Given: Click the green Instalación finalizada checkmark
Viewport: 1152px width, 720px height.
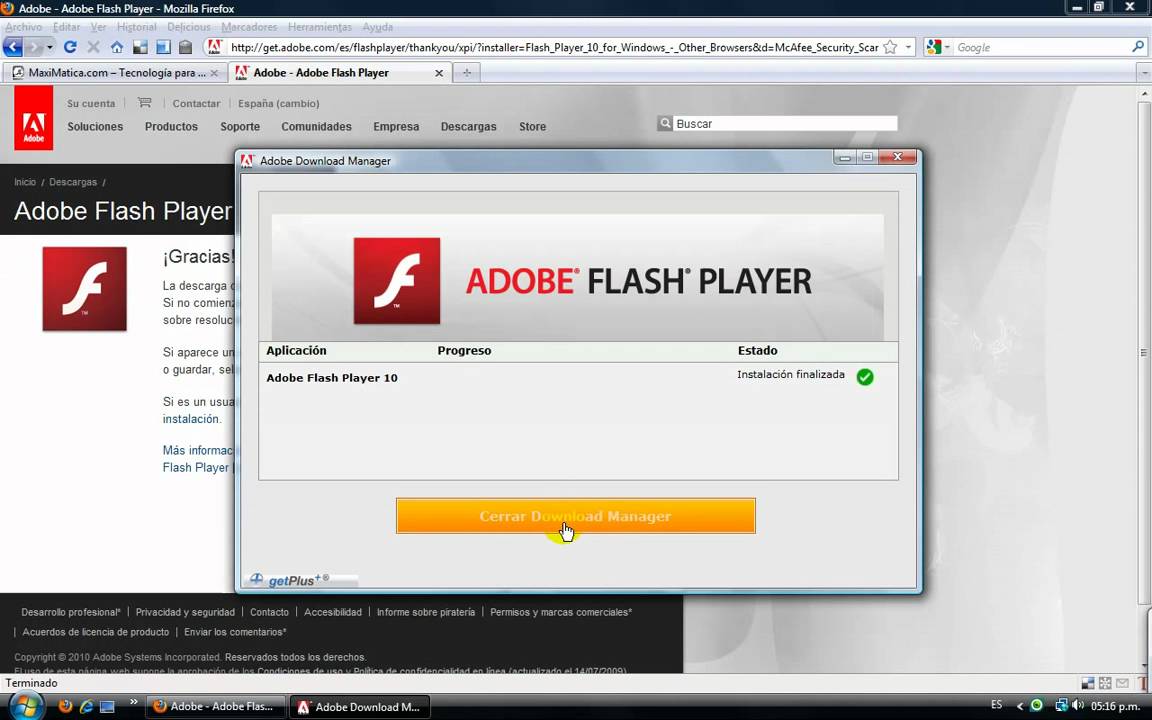Looking at the screenshot, I should coord(865,377).
